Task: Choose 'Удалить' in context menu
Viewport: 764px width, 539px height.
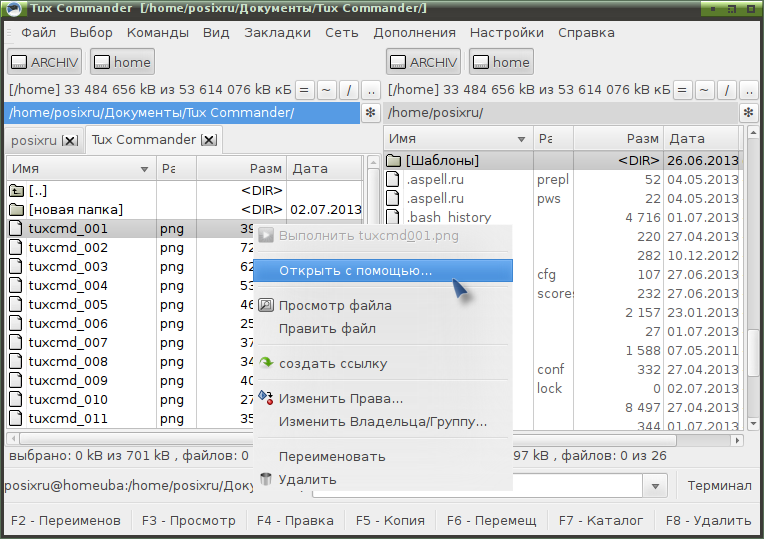Action: [383, 480]
